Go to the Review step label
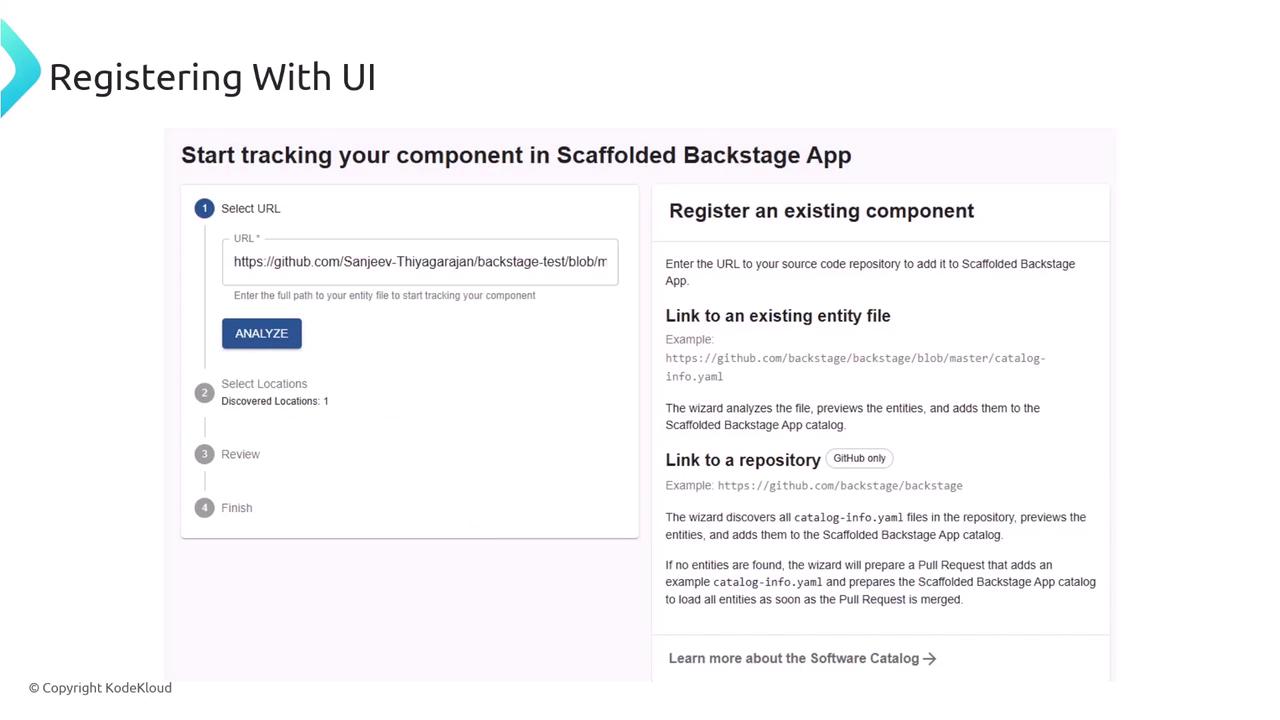The height and width of the screenshot is (720, 1280). click(240, 455)
